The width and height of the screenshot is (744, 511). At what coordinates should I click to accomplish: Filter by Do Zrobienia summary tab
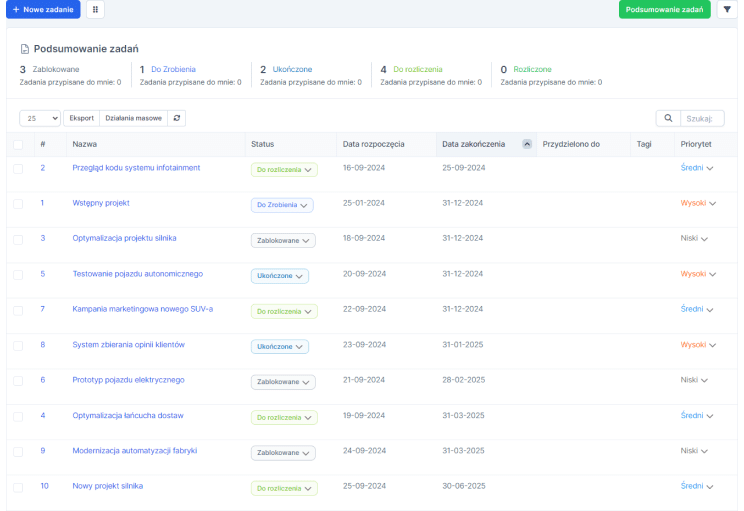click(x=173, y=69)
